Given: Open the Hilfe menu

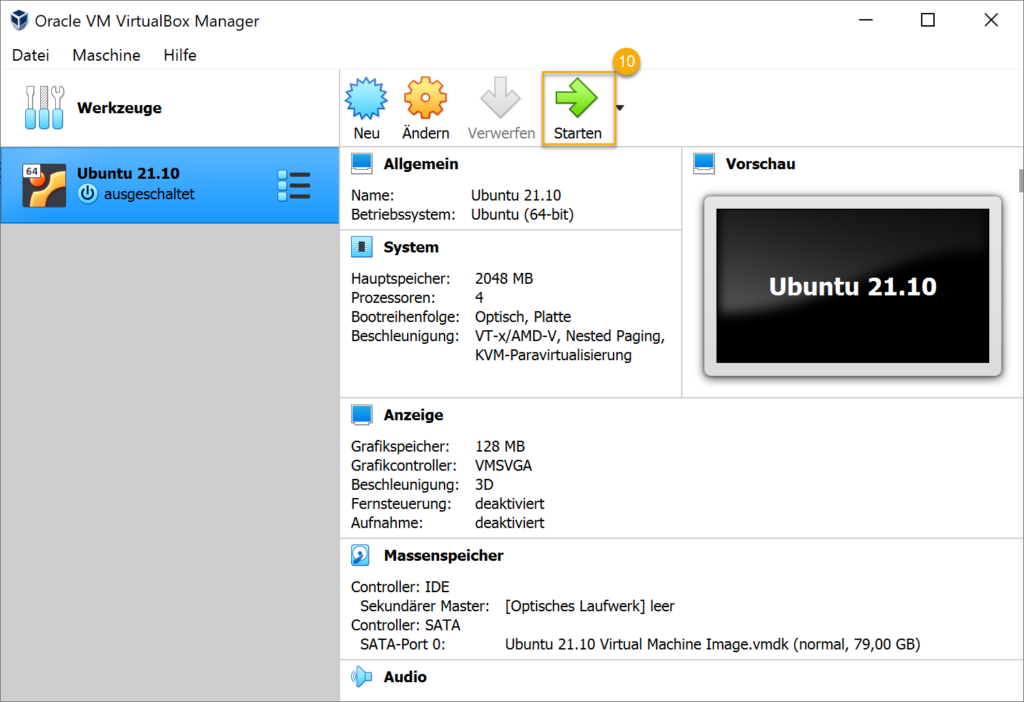Looking at the screenshot, I should [180, 56].
